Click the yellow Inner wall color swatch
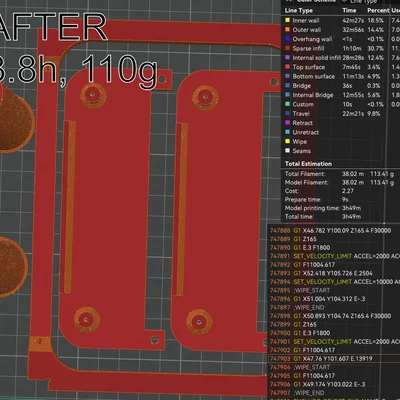 pyautogui.click(x=287, y=20)
